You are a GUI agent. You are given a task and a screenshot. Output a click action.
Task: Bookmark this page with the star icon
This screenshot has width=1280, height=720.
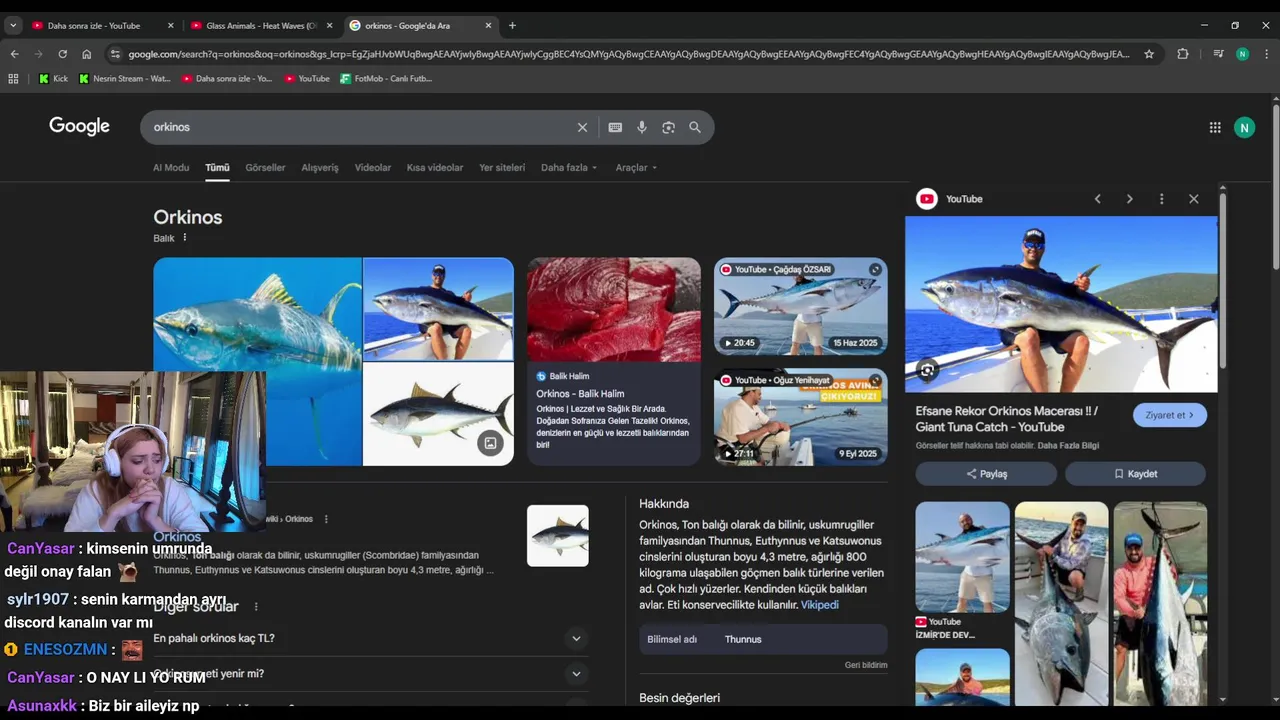pyautogui.click(x=1149, y=54)
